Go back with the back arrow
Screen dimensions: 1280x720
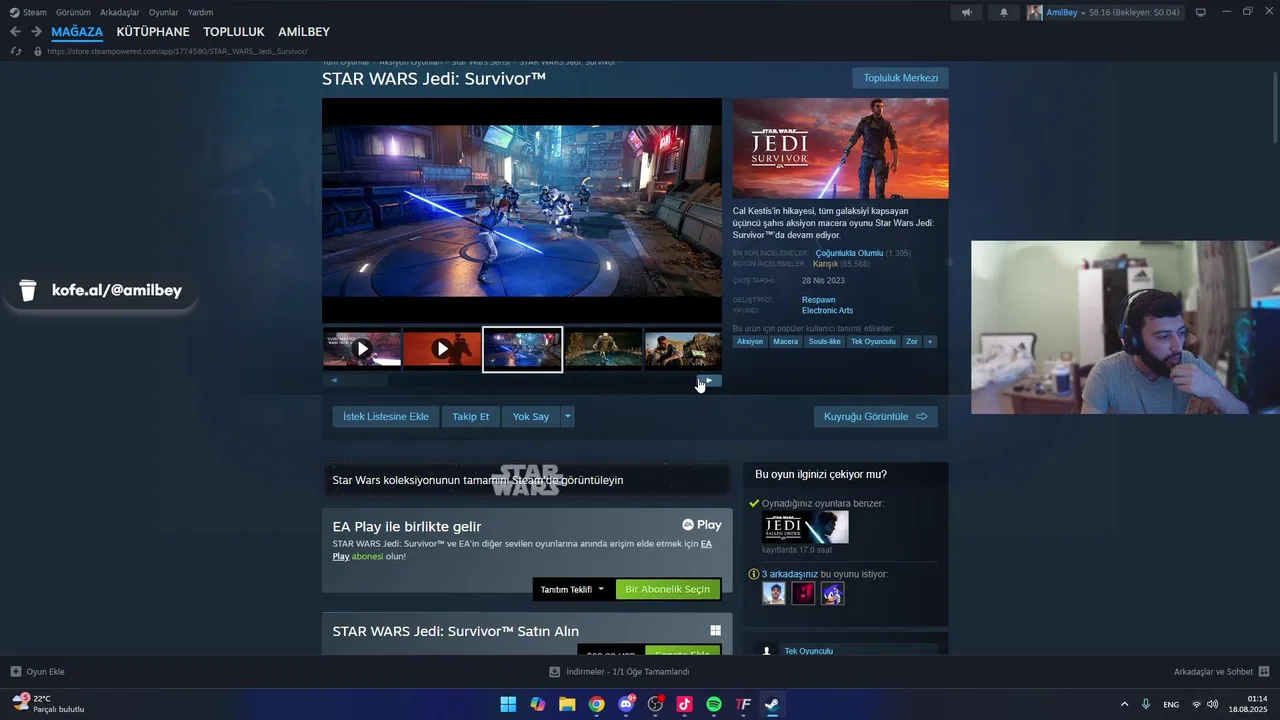(x=15, y=32)
